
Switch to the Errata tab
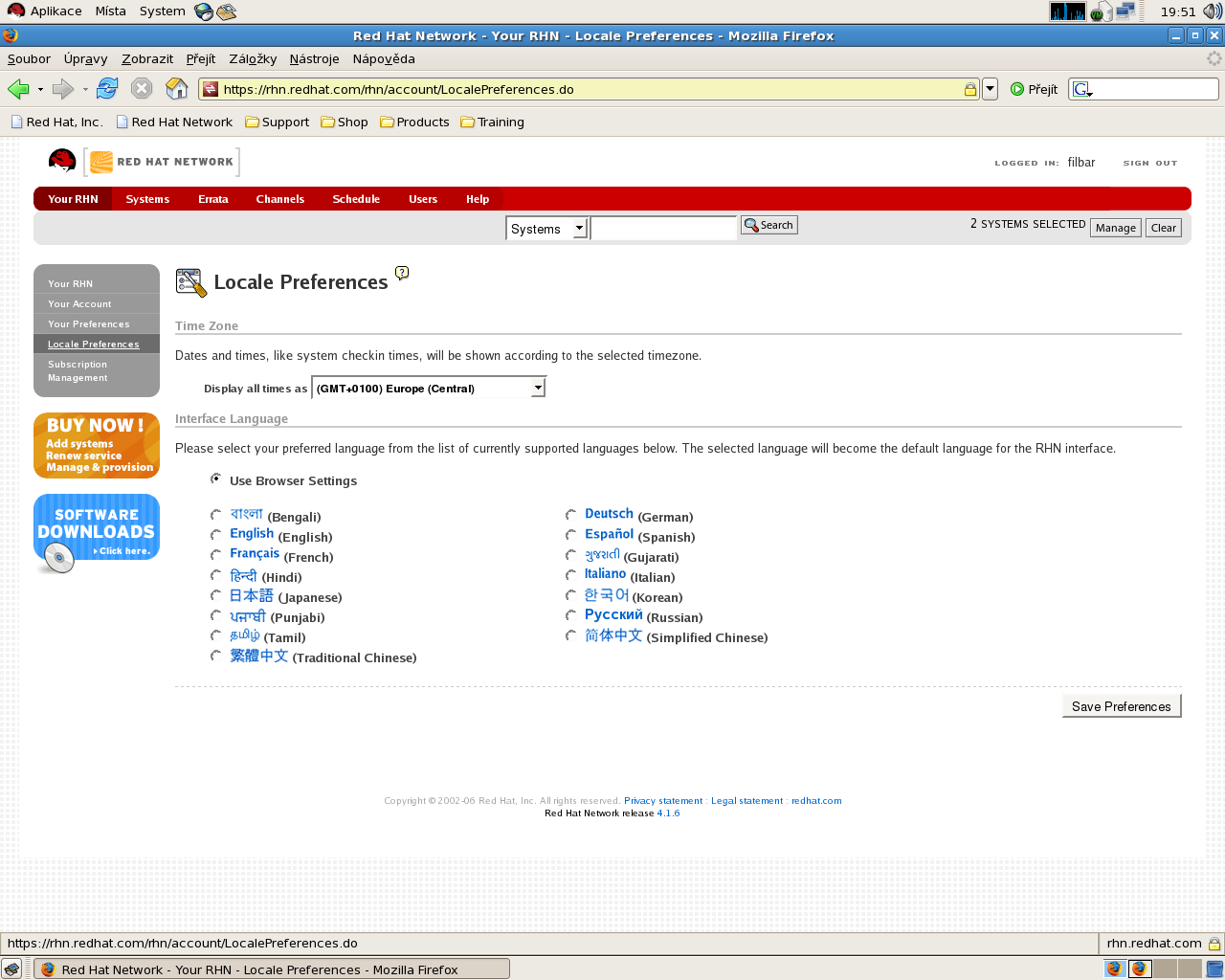pos(213,199)
